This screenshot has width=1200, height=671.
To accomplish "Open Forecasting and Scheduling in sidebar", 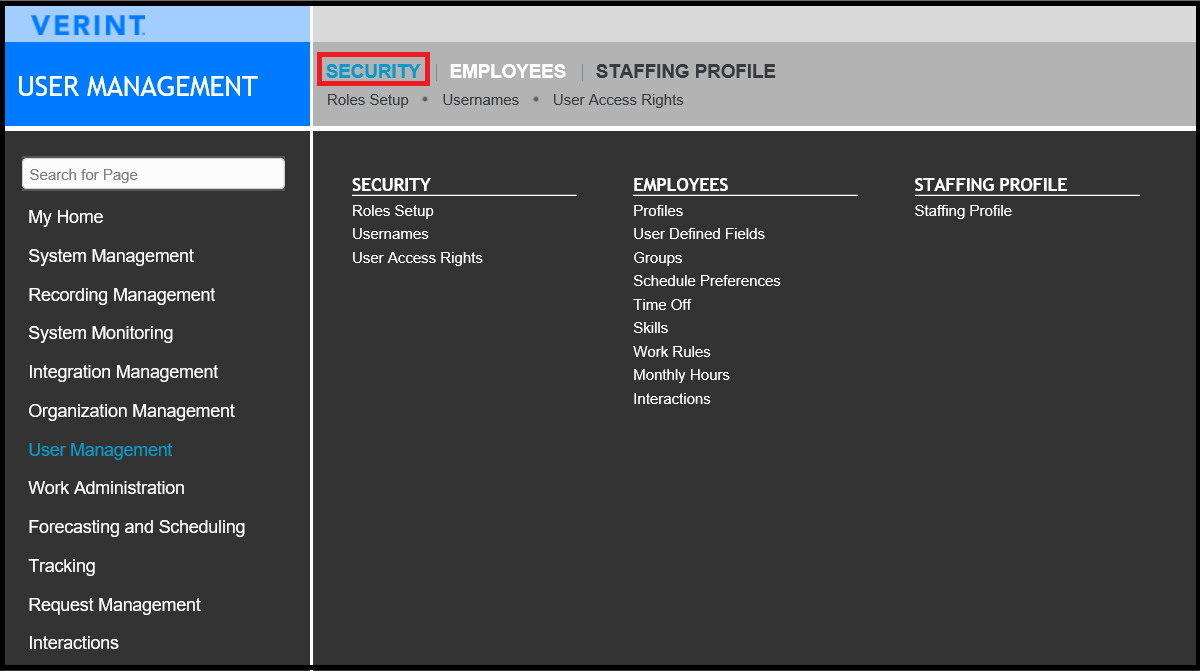I will pos(137,527).
